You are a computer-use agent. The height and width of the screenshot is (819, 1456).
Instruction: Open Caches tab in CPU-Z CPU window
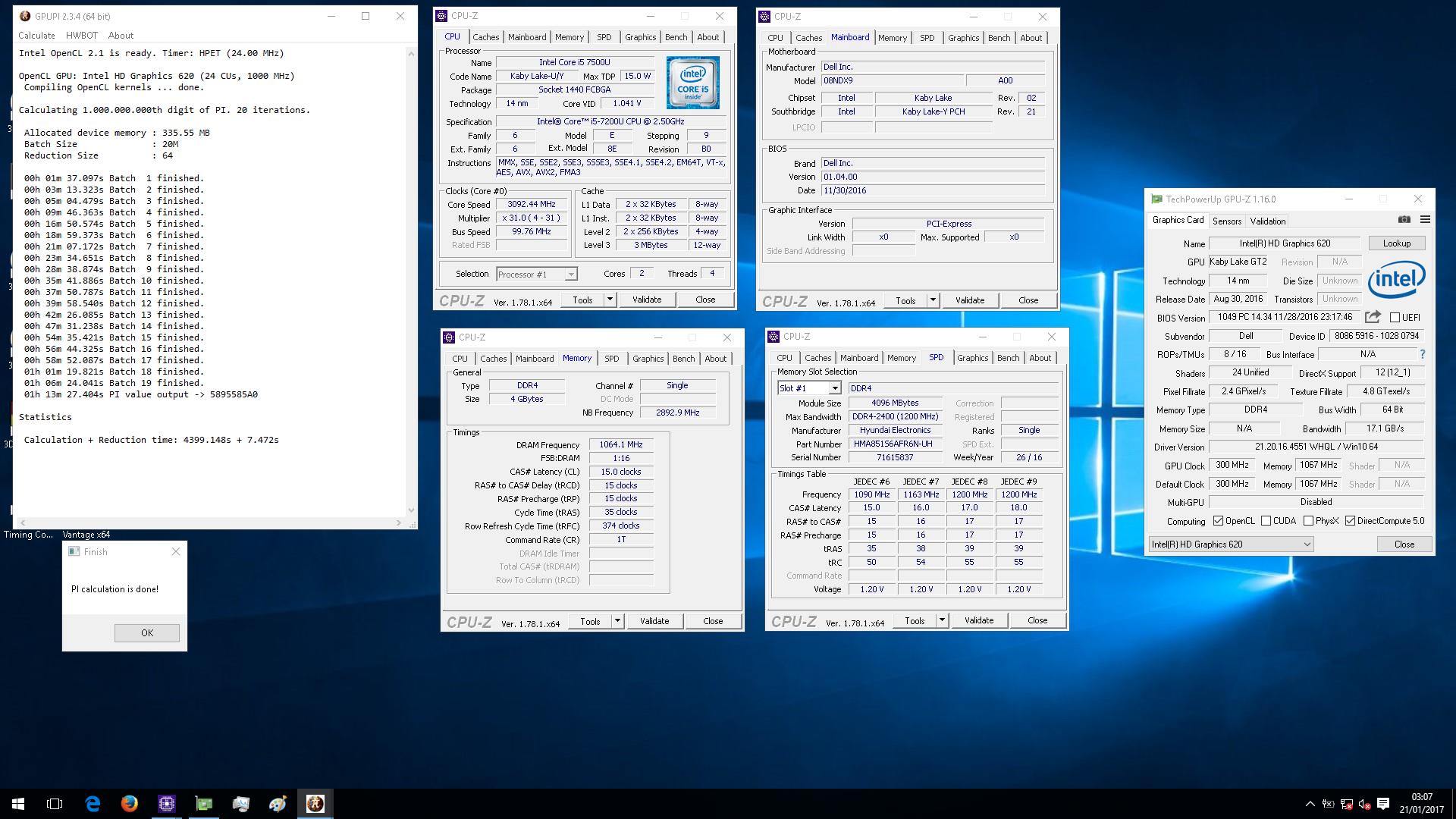point(486,37)
